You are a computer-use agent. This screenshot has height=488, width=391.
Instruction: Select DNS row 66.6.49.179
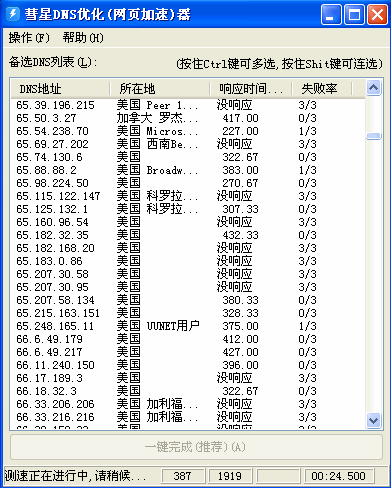[188, 339]
